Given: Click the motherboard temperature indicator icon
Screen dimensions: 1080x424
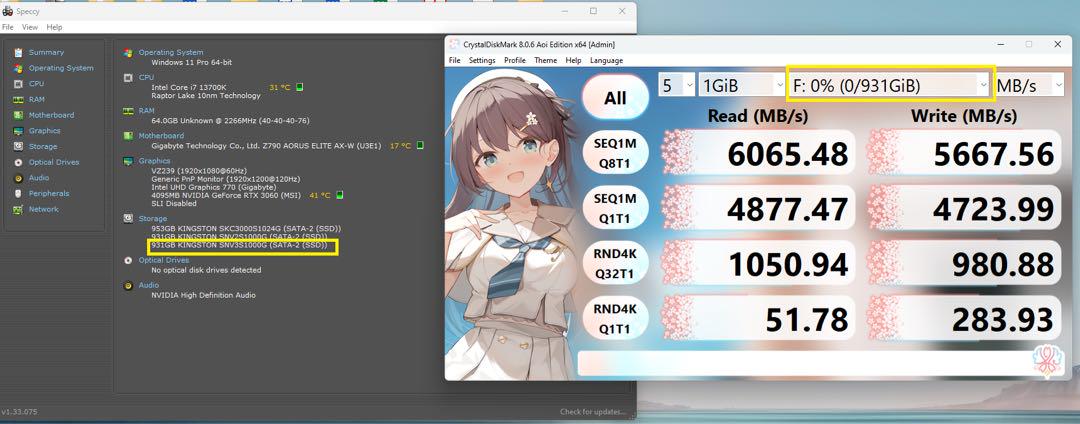Looking at the screenshot, I should 420,146.
